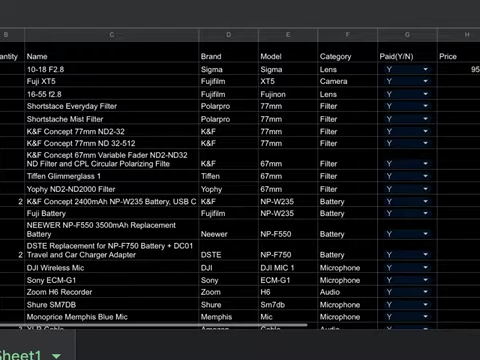
Task: Select the '16-55 f2.8' name cell
Action: (x=112, y=94)
